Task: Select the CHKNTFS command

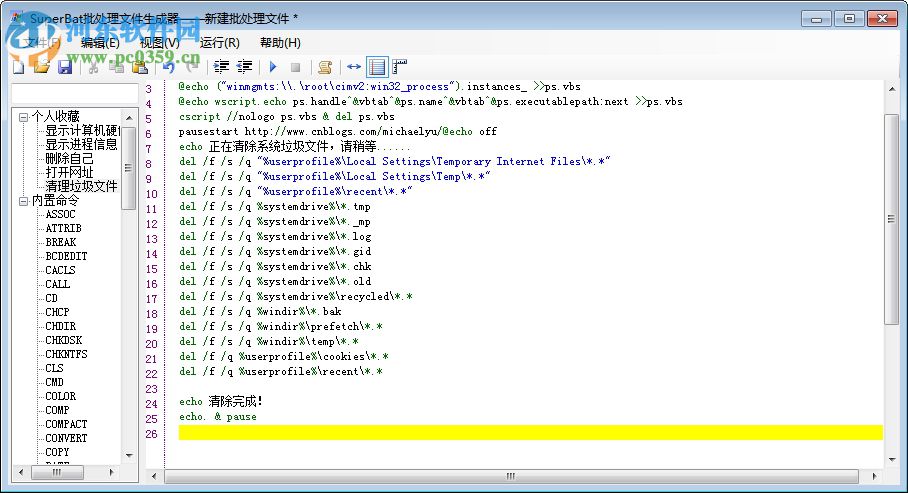Action: pos(66,354)
